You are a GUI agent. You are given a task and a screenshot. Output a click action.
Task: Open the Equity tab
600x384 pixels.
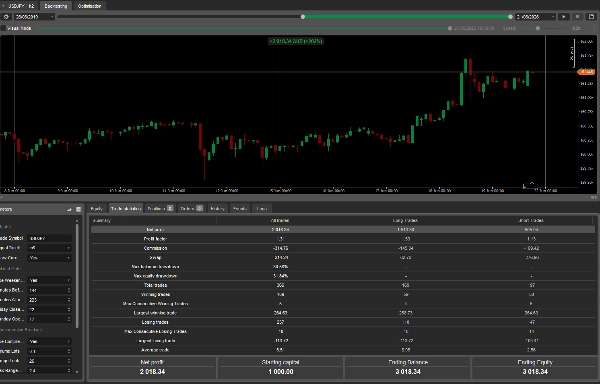pos(97,208)
